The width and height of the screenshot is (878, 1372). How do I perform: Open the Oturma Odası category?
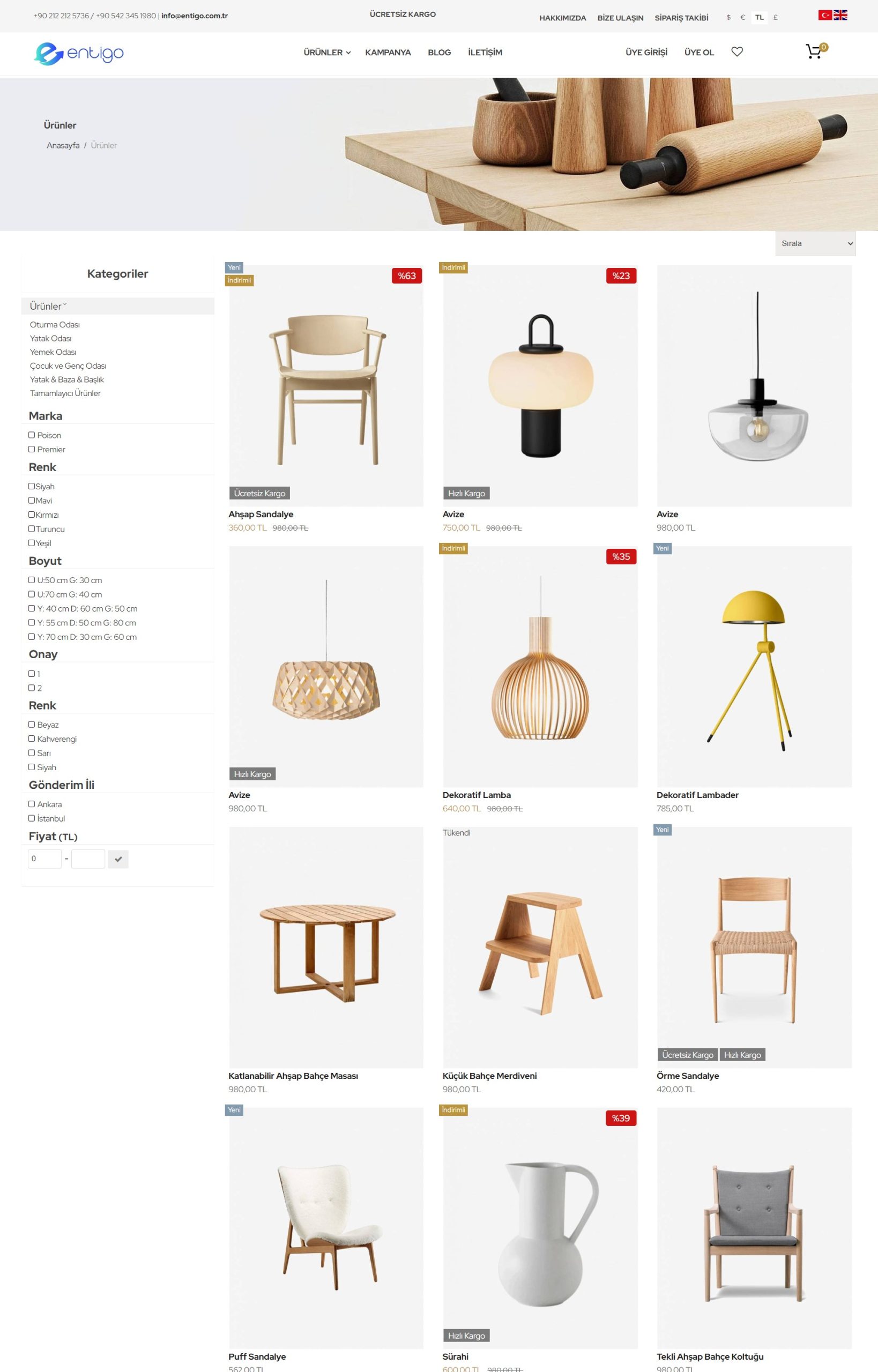pos(55,324)
